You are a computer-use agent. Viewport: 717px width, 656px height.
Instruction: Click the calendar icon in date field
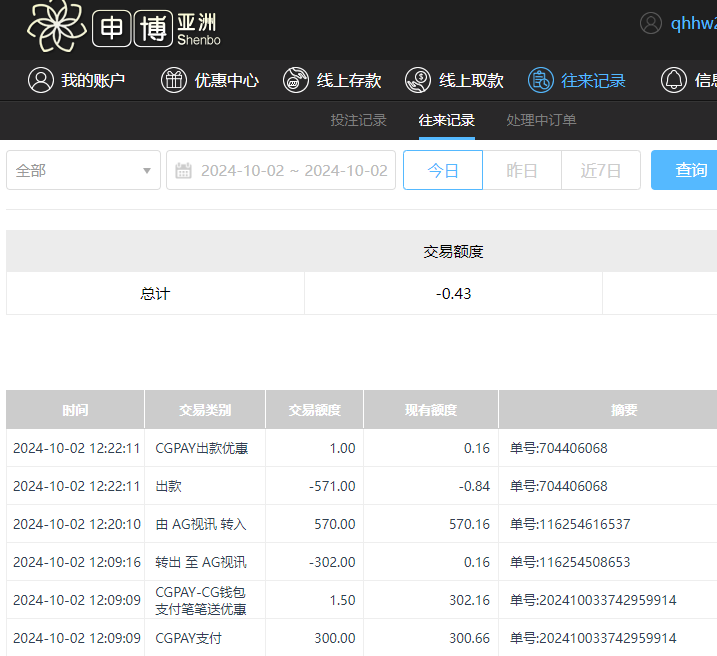(184, 171)
